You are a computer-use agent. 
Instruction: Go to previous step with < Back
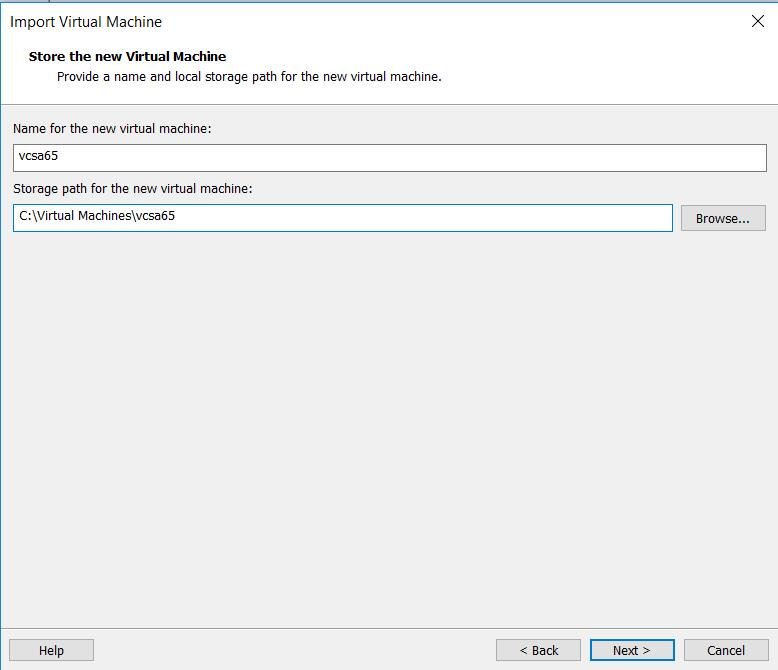[538, 650]
